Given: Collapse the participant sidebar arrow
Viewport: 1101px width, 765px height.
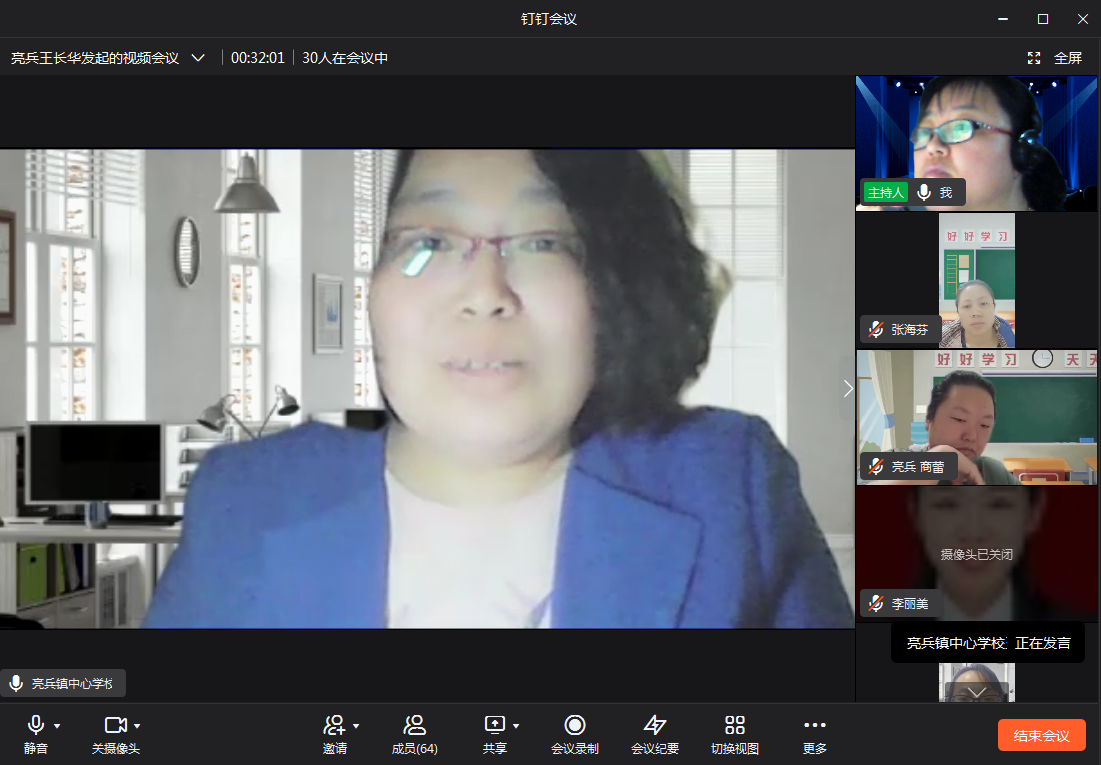Looking at the screenshot, I should point(848,388).
